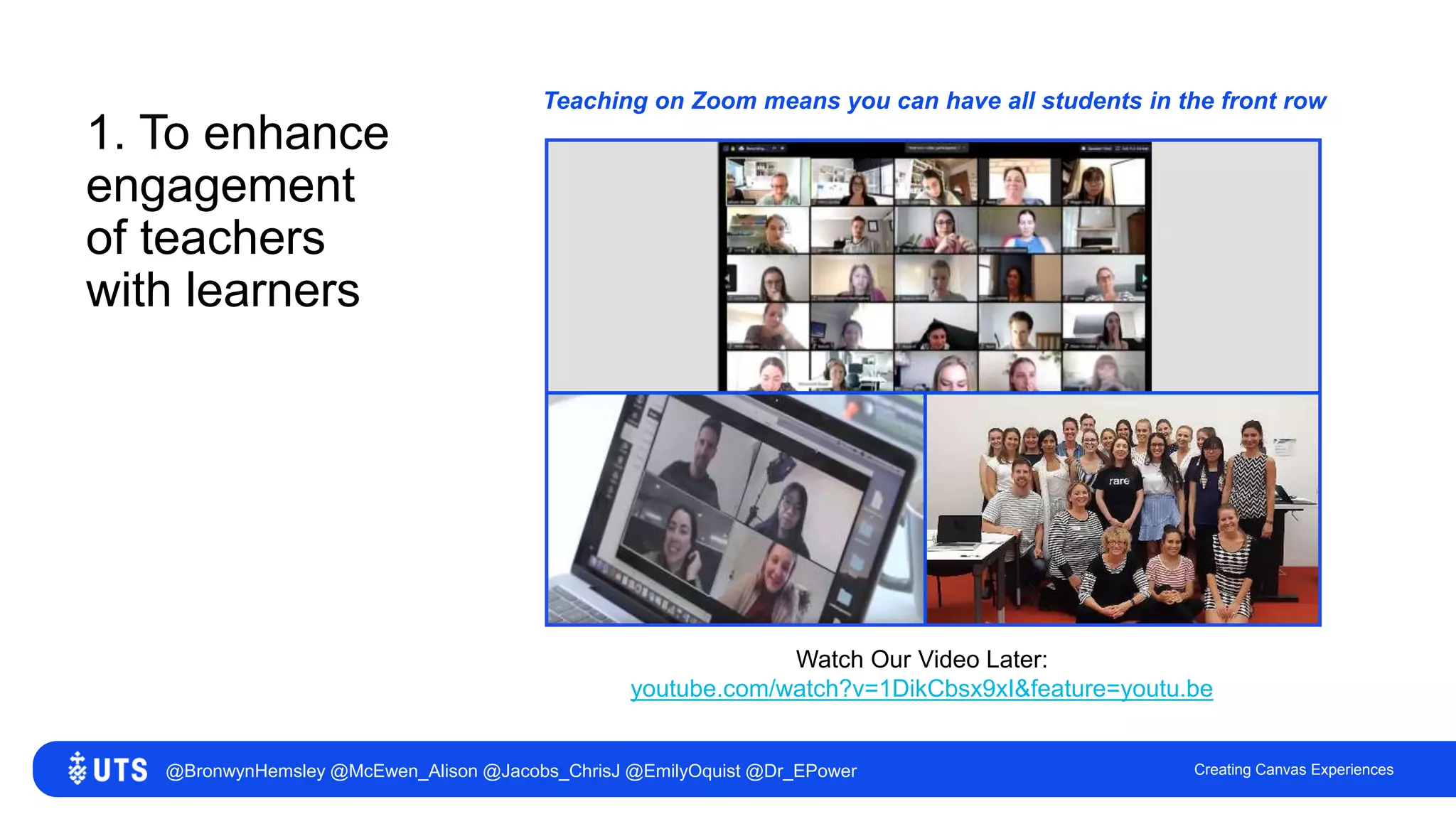Click 'Creating Canvas Experiences' footer text
1456x819 pixels.
point(1293,769)
